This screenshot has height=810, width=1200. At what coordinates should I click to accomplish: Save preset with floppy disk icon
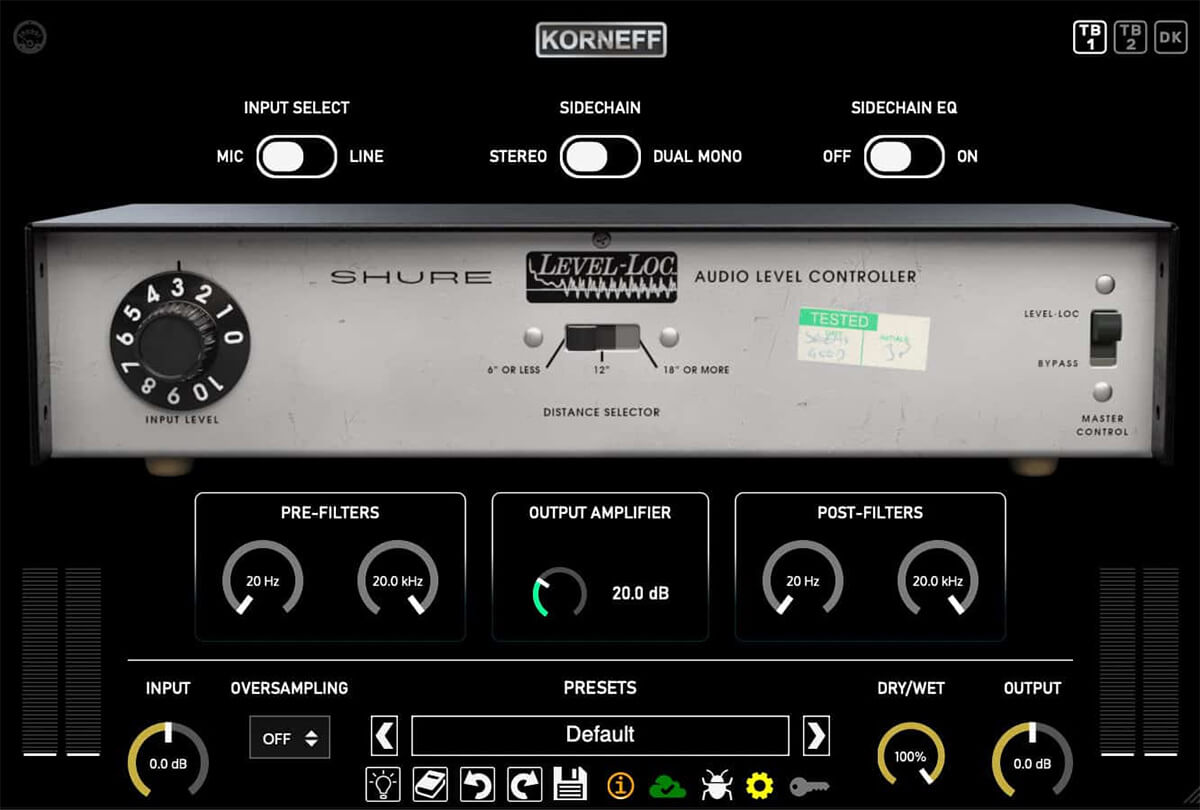[570, 785]
